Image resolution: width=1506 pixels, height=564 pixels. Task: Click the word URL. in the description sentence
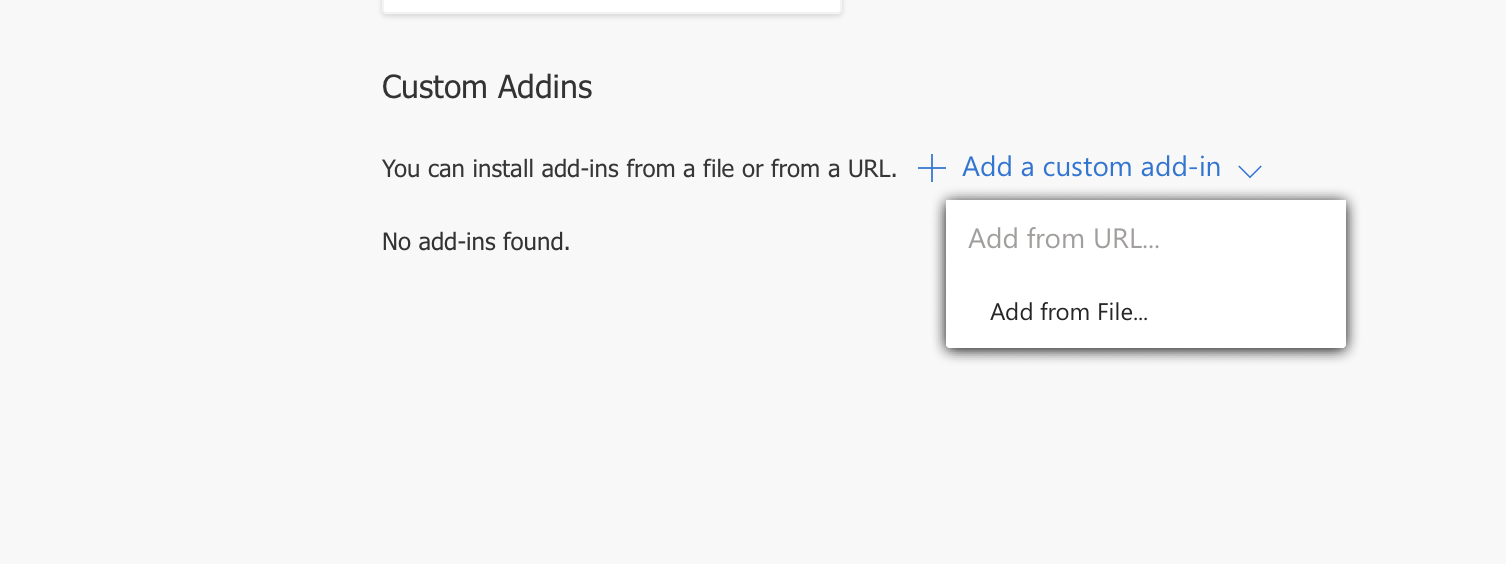point(872,169)
